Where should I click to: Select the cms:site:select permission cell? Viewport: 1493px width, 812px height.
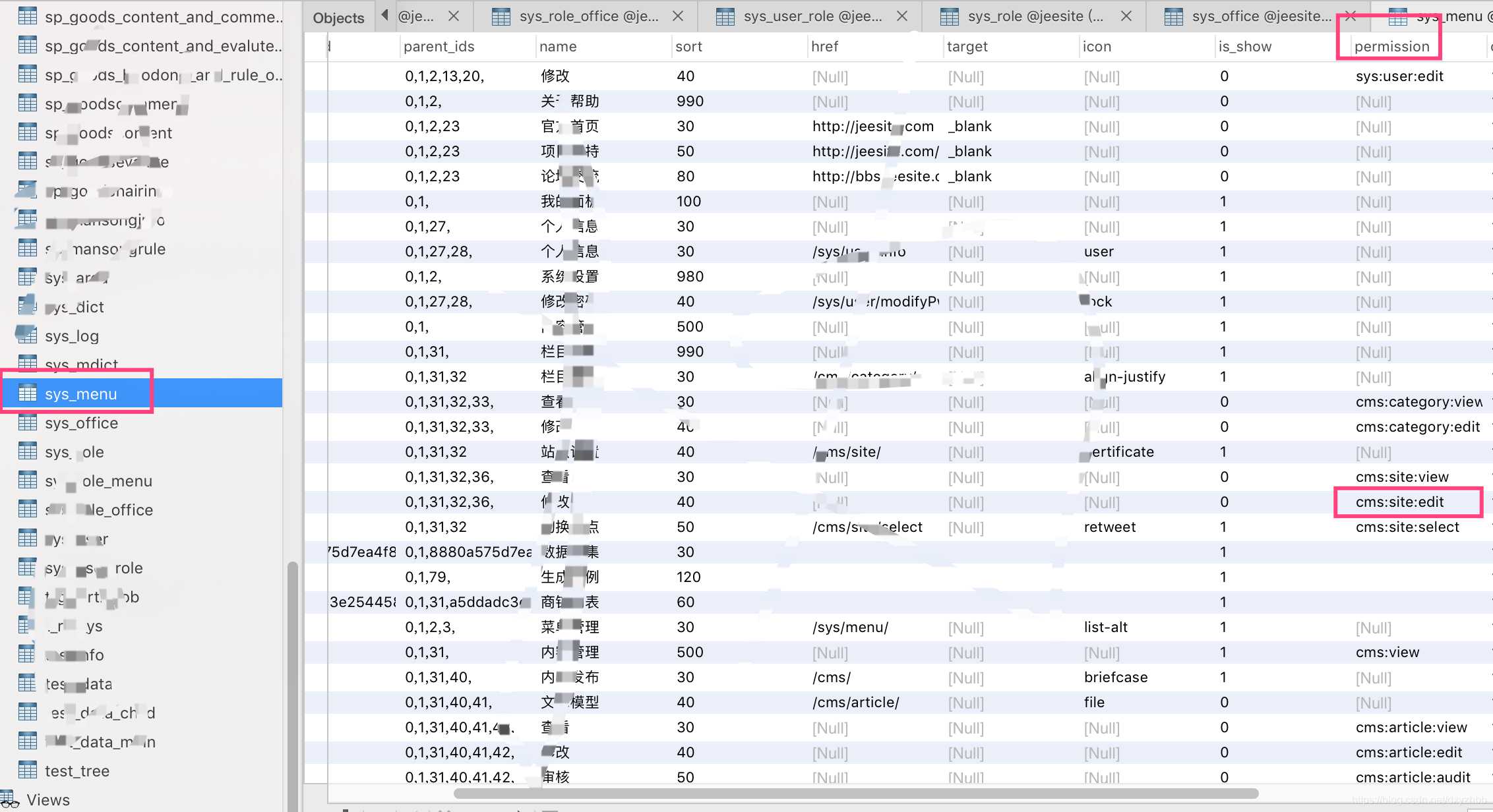[x=1418, y=527]
